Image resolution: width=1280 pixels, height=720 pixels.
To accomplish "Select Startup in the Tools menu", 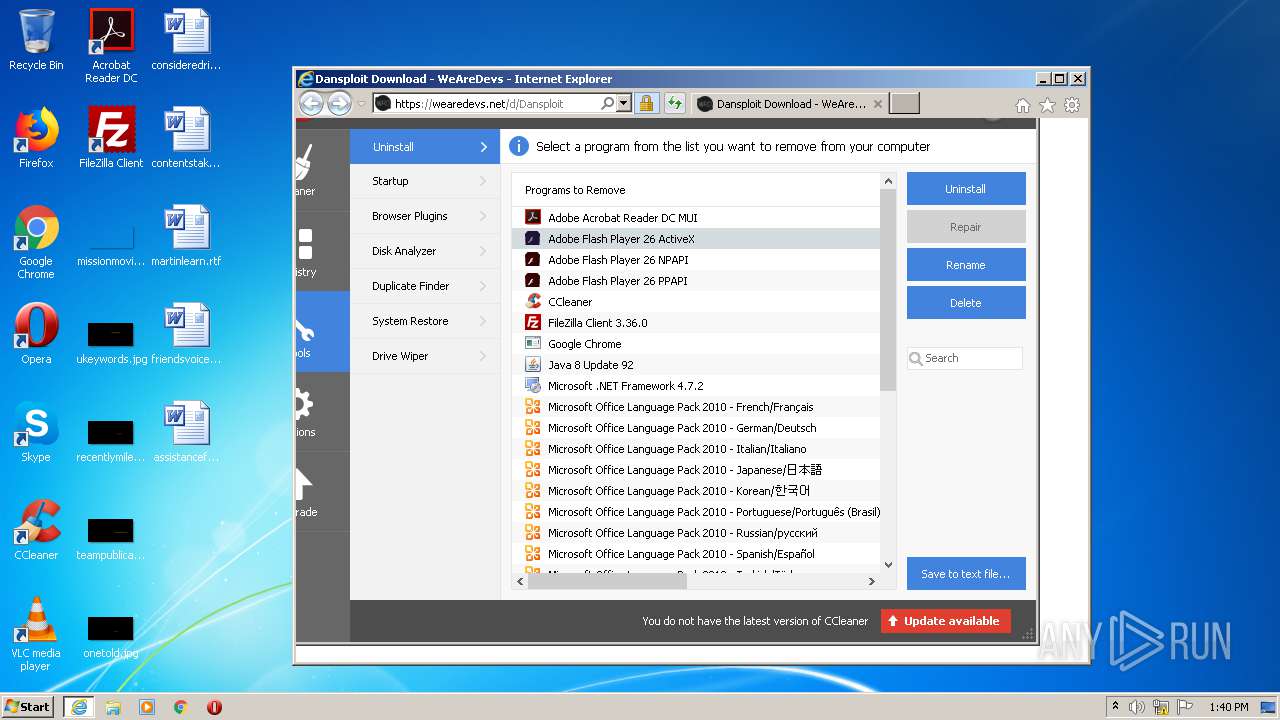I will 425,181.
